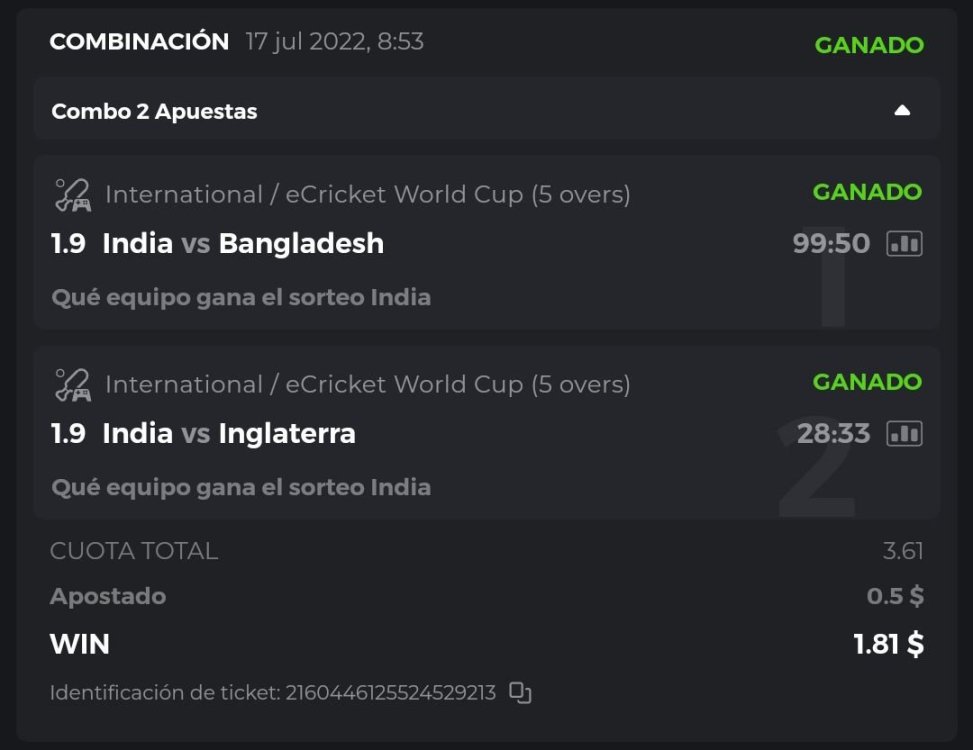Click the Combo 2 Apuestas header label
973x750 pixels.
click(x=154, y=111)
